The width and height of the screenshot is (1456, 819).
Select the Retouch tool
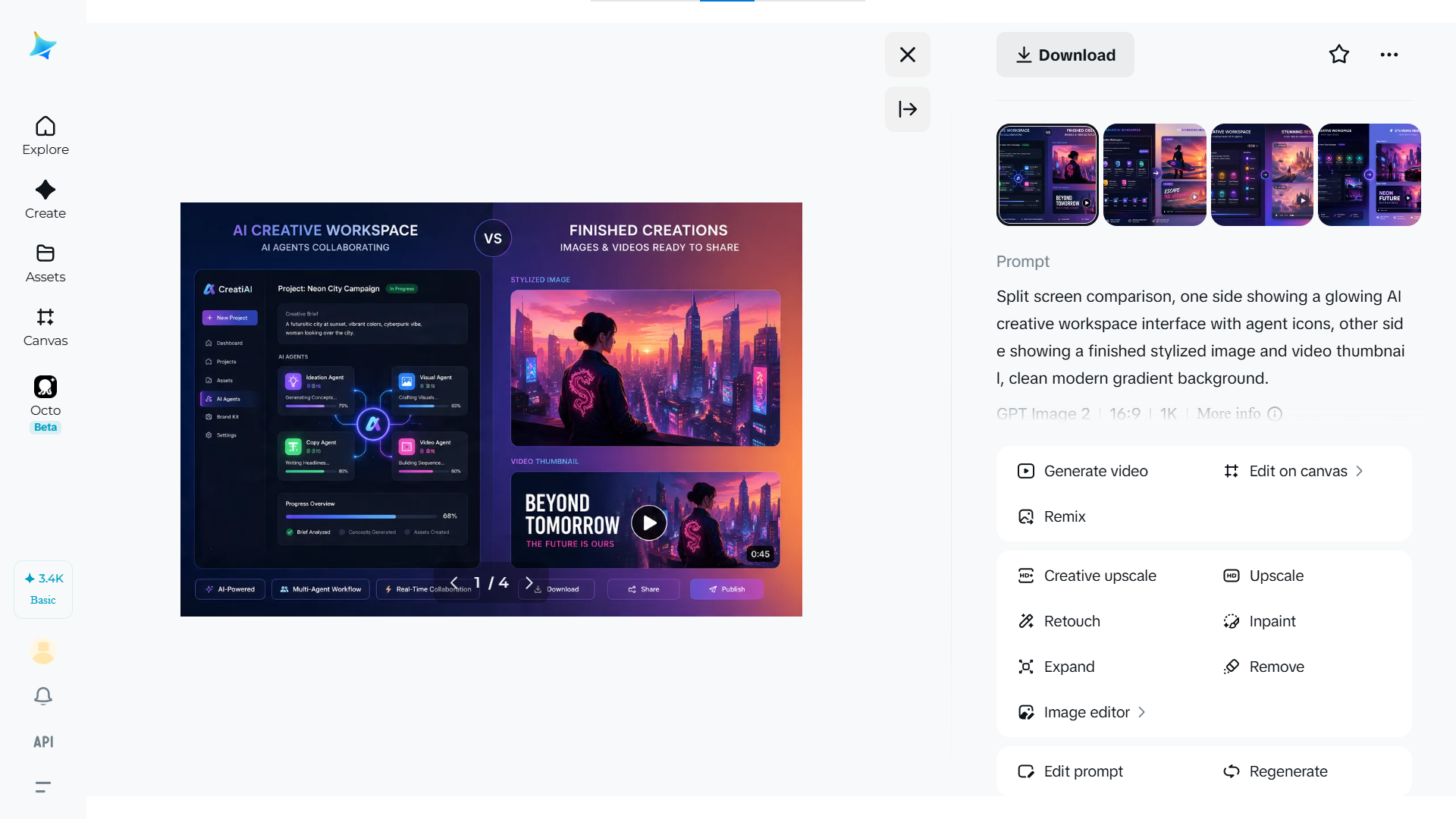coord(1059,621)
